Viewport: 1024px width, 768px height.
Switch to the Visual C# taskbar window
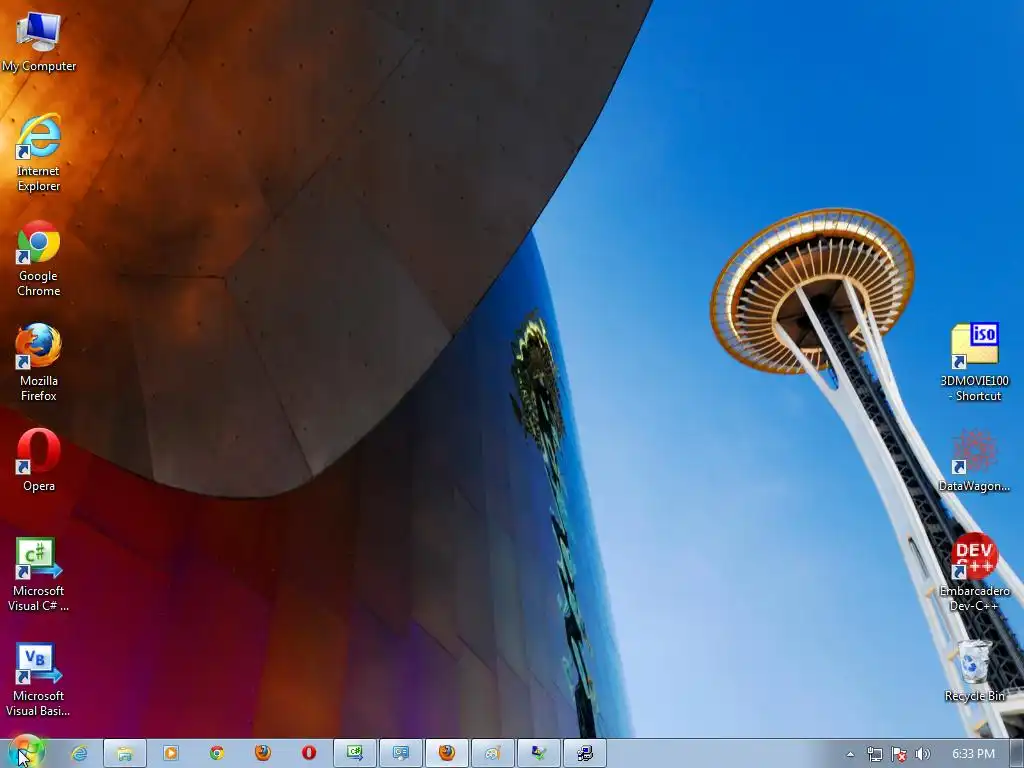coord(355,753)
